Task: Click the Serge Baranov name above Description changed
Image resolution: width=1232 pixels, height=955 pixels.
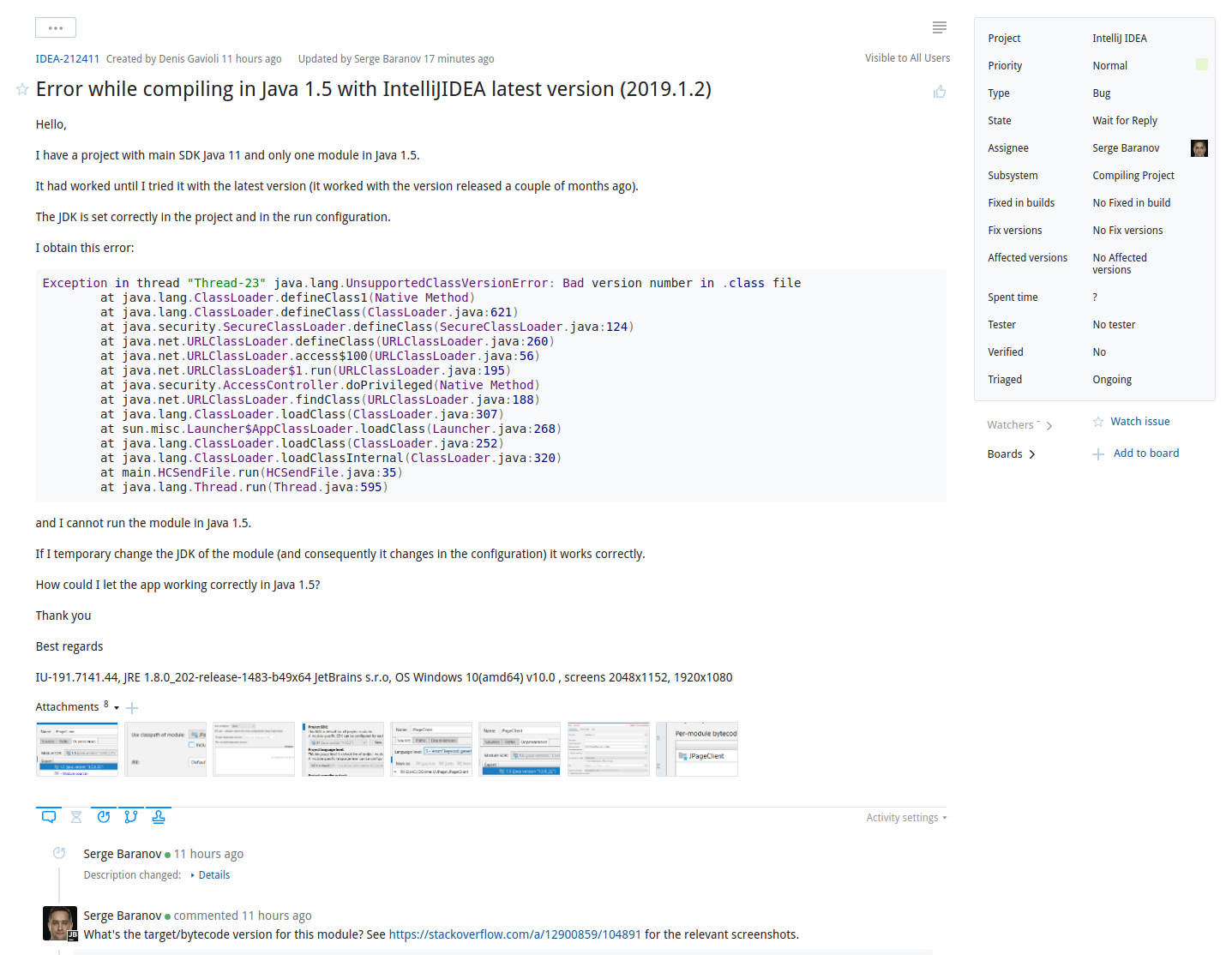Action: tap(123, 854)
